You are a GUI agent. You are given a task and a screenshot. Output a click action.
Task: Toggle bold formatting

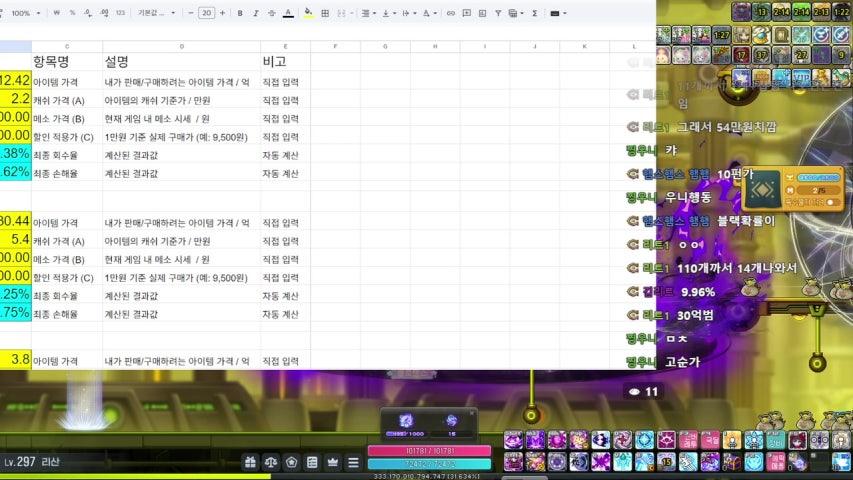(x=240, y=13)
